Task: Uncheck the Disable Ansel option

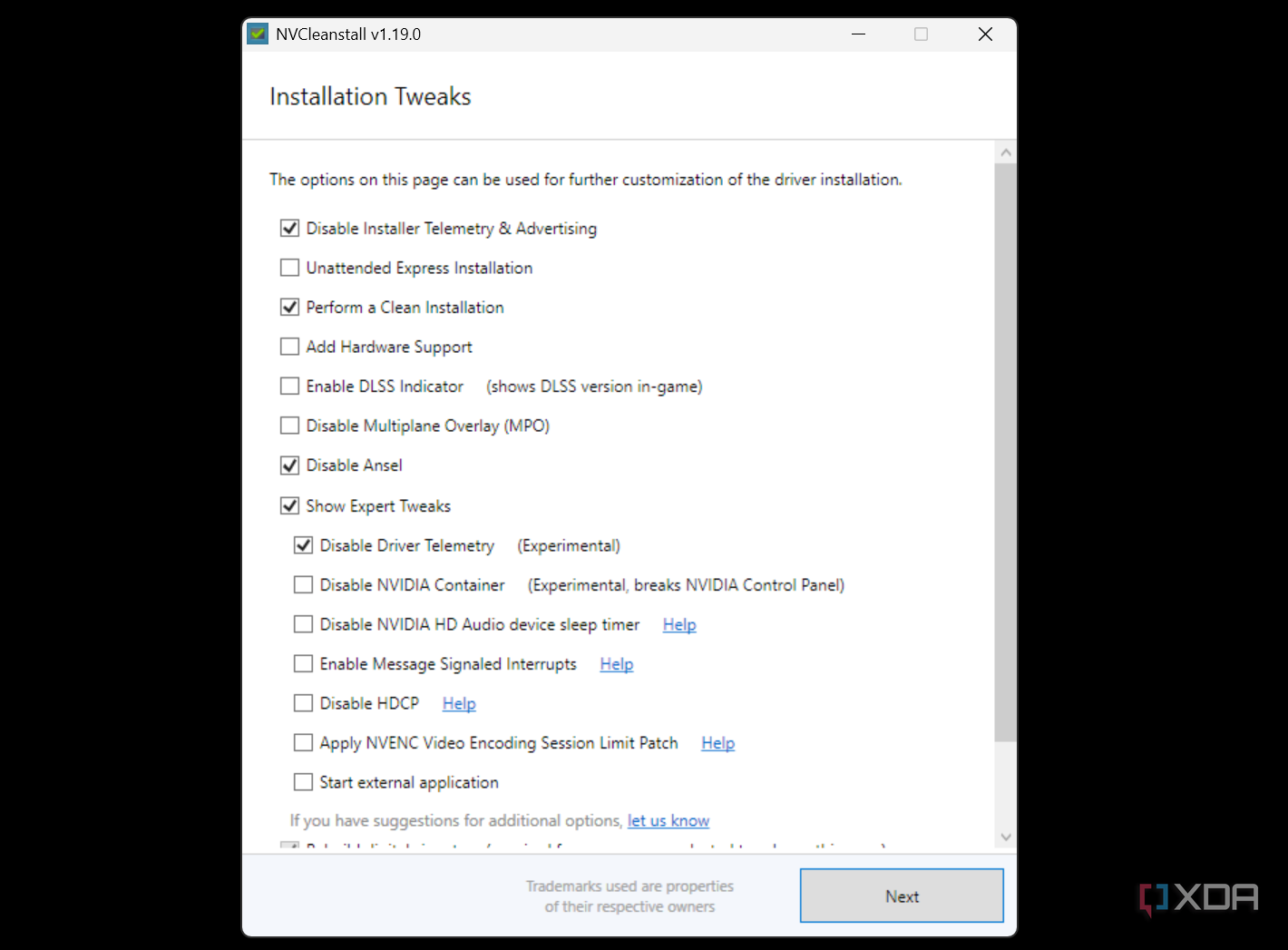Action: pyautogui.click(x=289, y=465)
